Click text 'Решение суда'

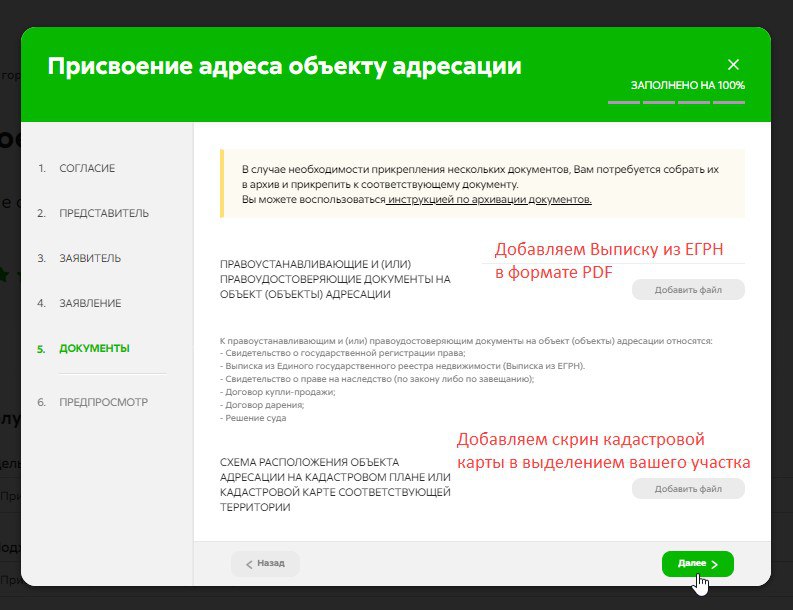point(255,418)
